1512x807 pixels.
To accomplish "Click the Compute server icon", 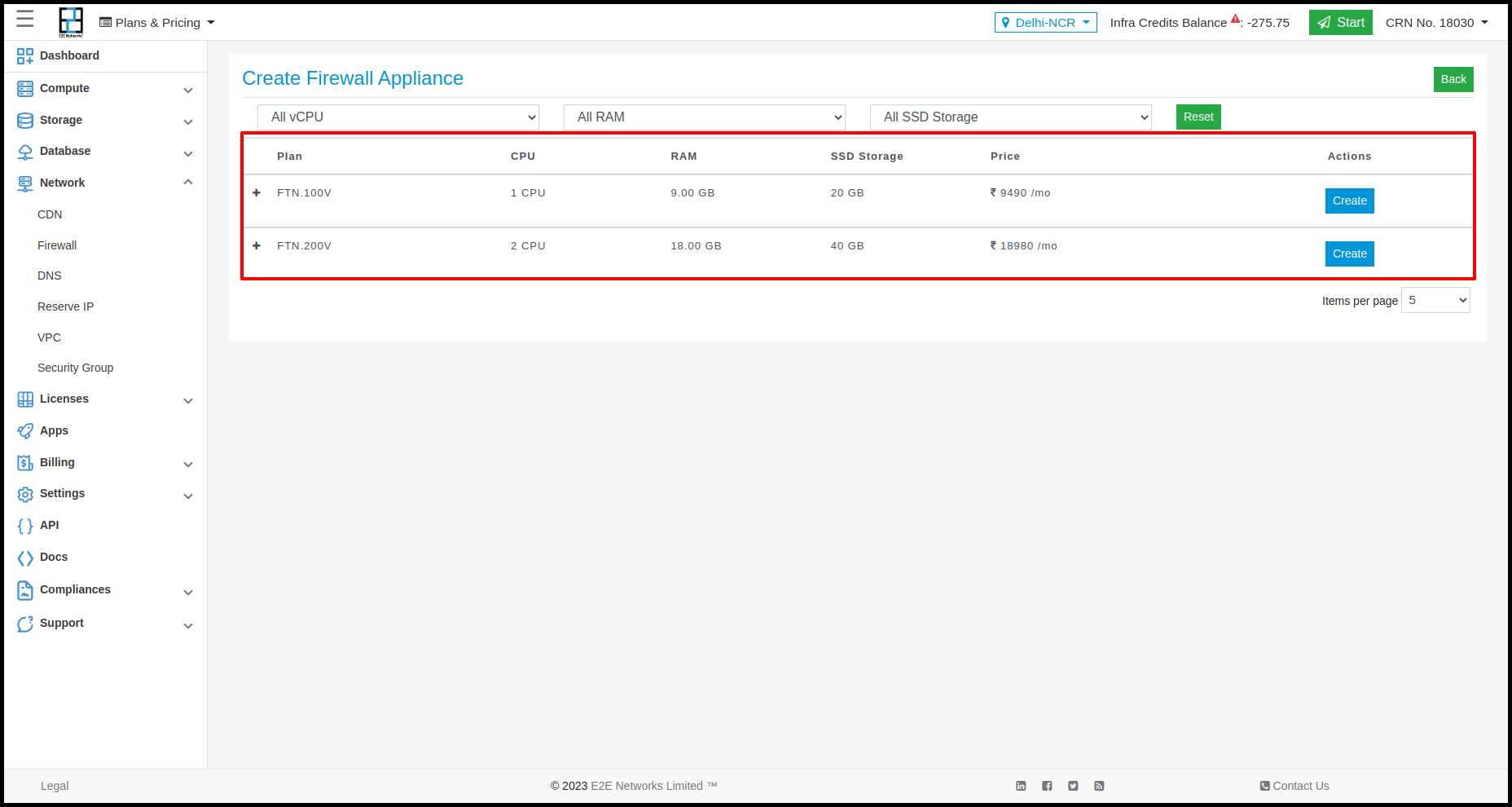I will click(x=25, y=89).
